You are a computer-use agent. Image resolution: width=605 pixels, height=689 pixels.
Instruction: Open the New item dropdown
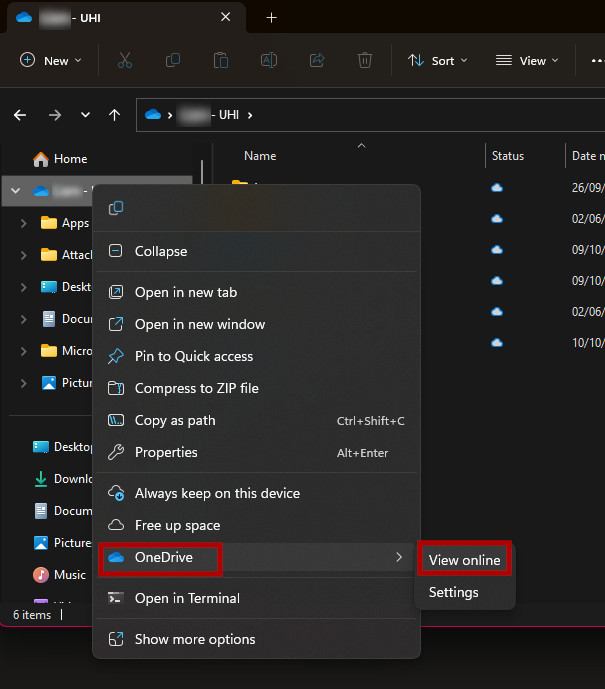51,60
